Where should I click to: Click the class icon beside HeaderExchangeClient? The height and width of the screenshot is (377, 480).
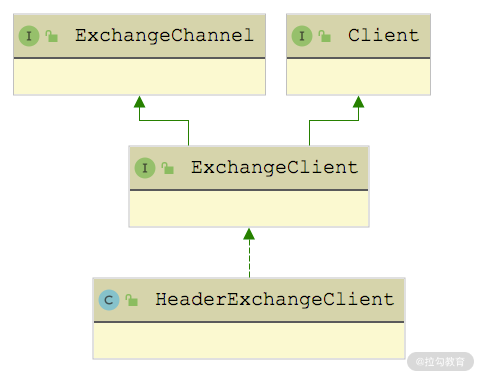point(109,300)
